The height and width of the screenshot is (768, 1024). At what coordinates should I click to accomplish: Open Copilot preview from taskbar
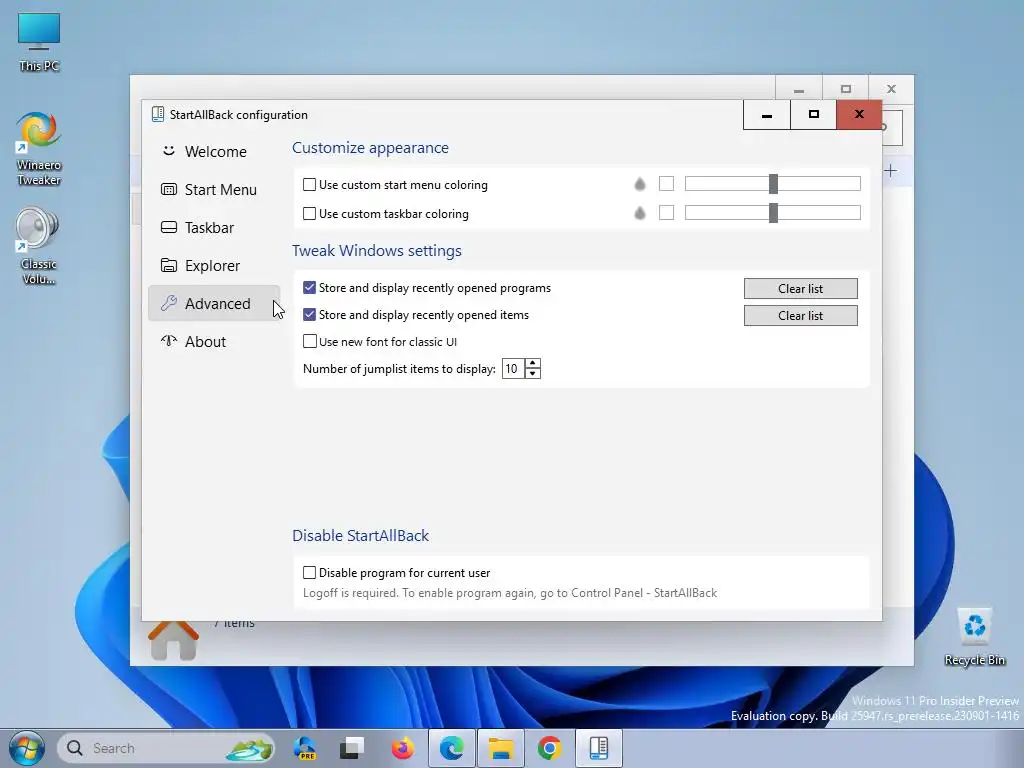click(305, 748)
